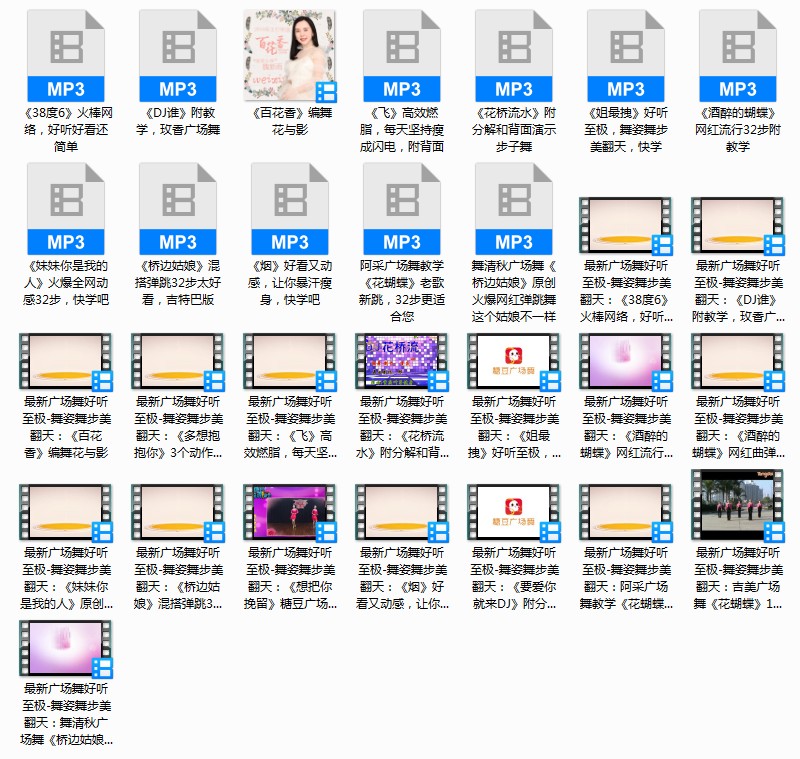Viewport: 800px width, 759px height.
Task: Select 阿采广场舞教学《花蝴蝶》 MP3 file icon
Action: (402, 209)
